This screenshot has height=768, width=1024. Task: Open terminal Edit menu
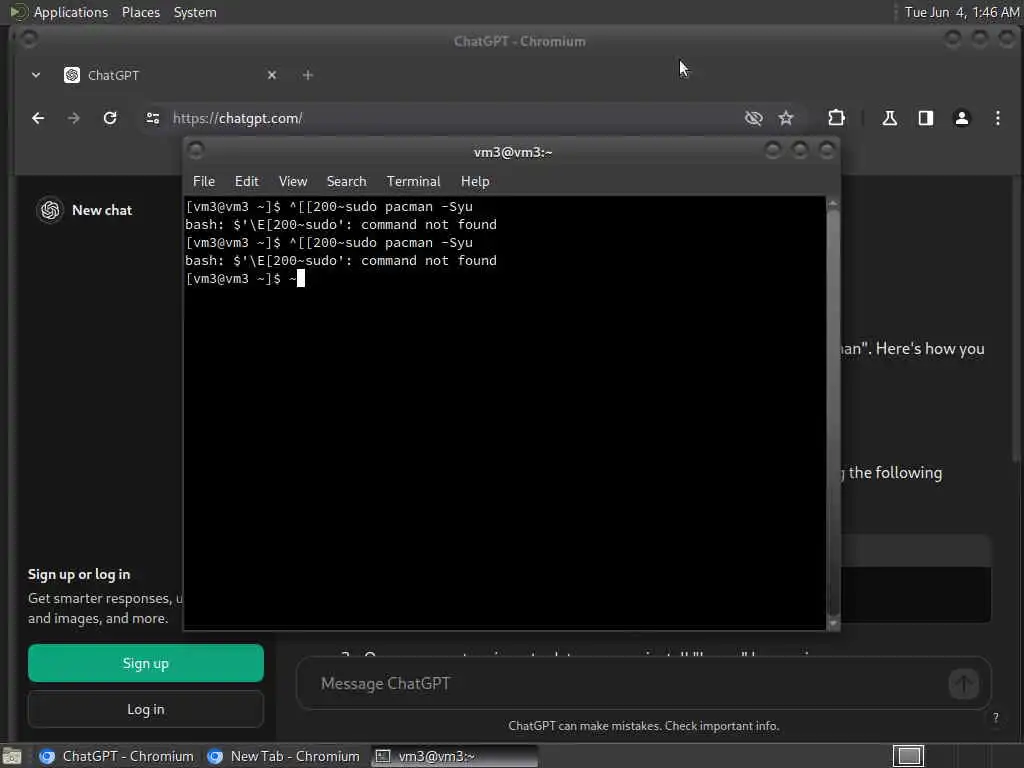tap(247, 182)
